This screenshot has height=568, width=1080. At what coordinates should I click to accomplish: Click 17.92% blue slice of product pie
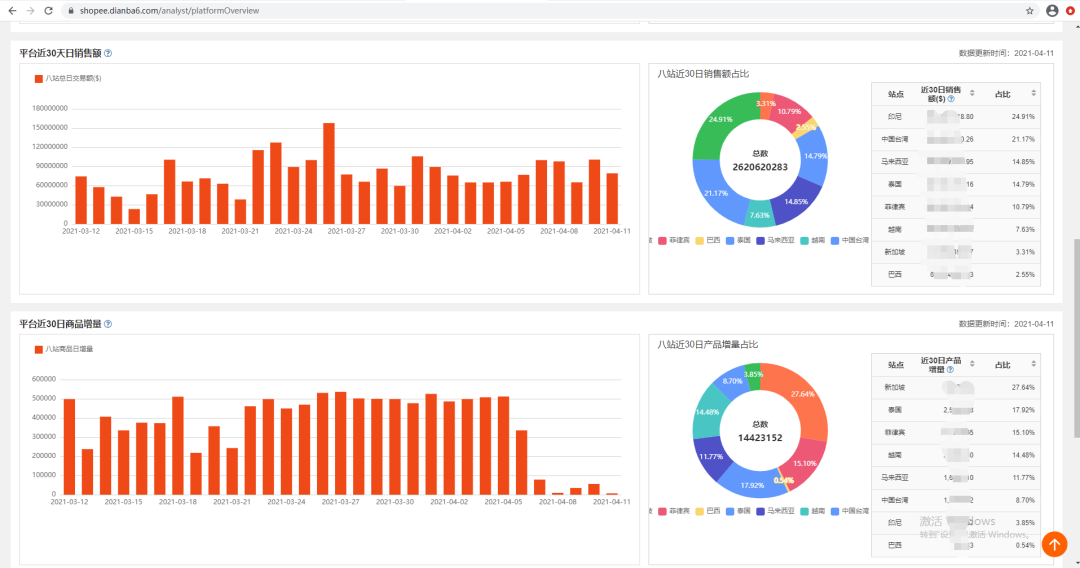point(752,485)
